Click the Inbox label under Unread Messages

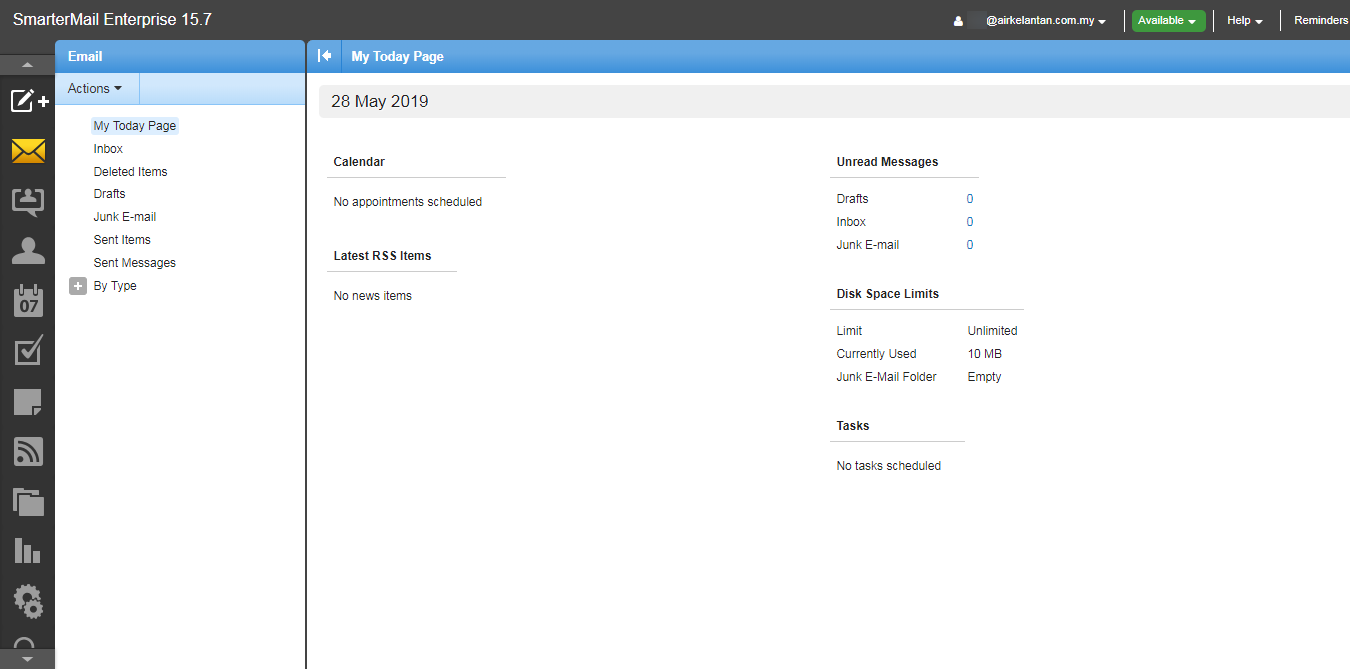[x=851, y=222]
